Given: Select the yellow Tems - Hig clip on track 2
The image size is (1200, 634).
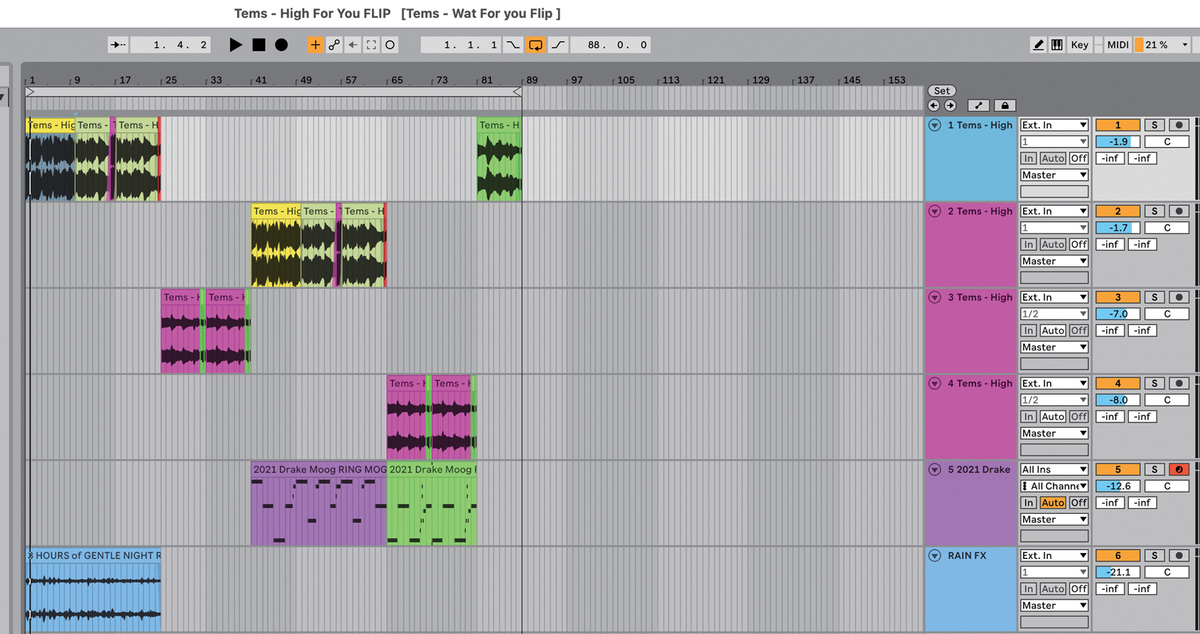Looking at the screenshot, I should (x=276, y=246).
